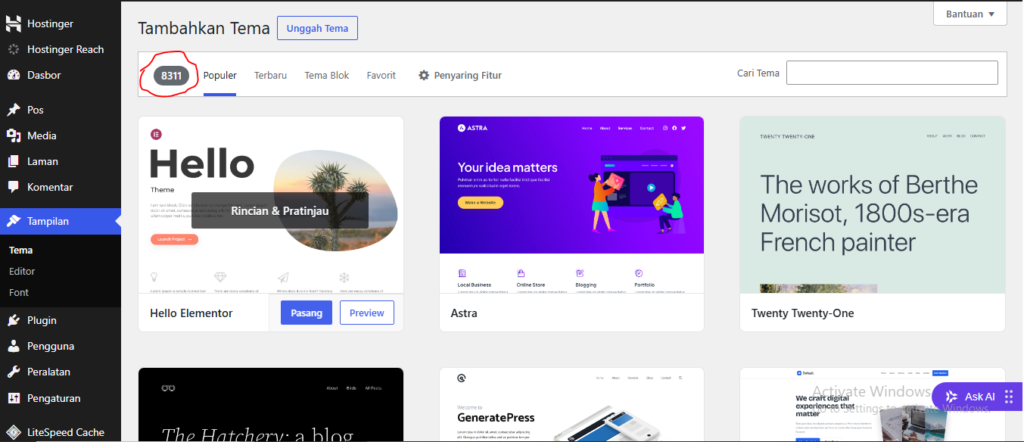Click the Twenty Twenty-One theme name
Screen dimensions: 1024x442
click(803, 313)
